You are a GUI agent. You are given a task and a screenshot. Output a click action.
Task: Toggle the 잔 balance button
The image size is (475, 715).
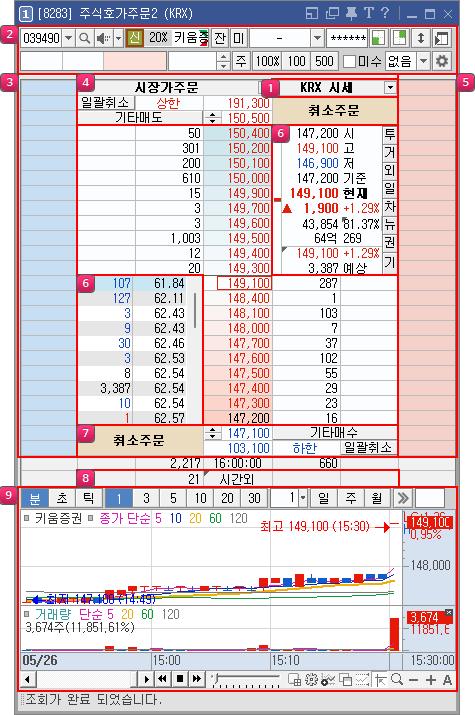(220, 38)
